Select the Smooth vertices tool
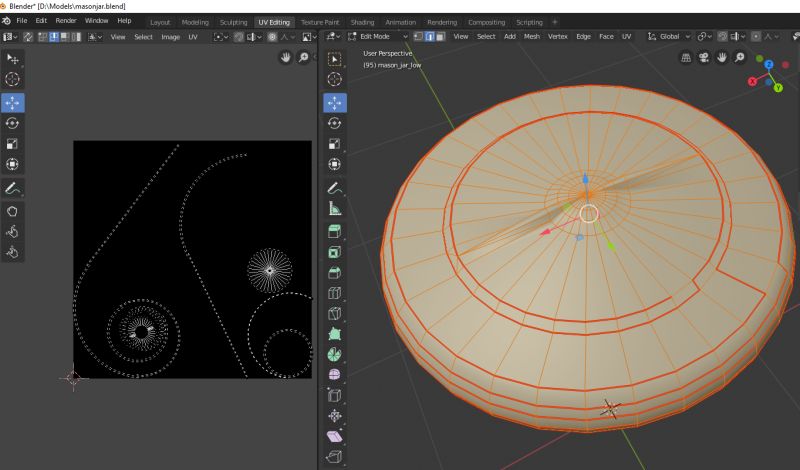 [x=335, y=375]
